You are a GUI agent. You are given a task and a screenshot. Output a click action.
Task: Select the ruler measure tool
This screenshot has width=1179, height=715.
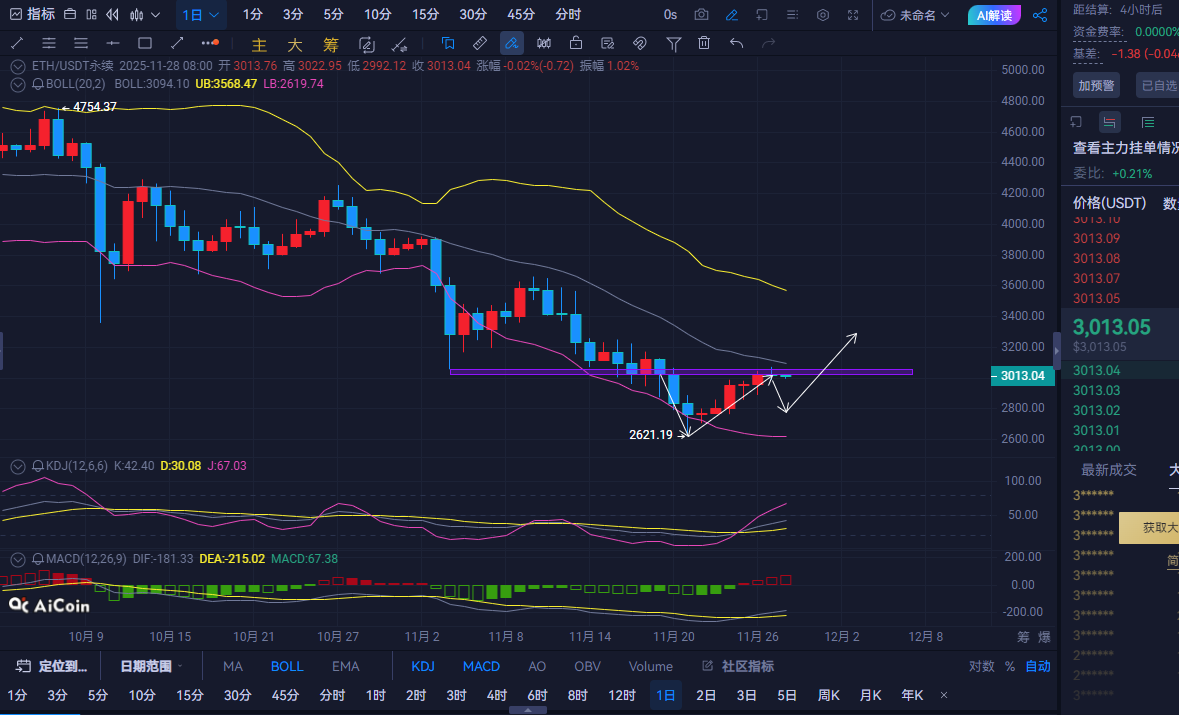[x=479, y=43]
